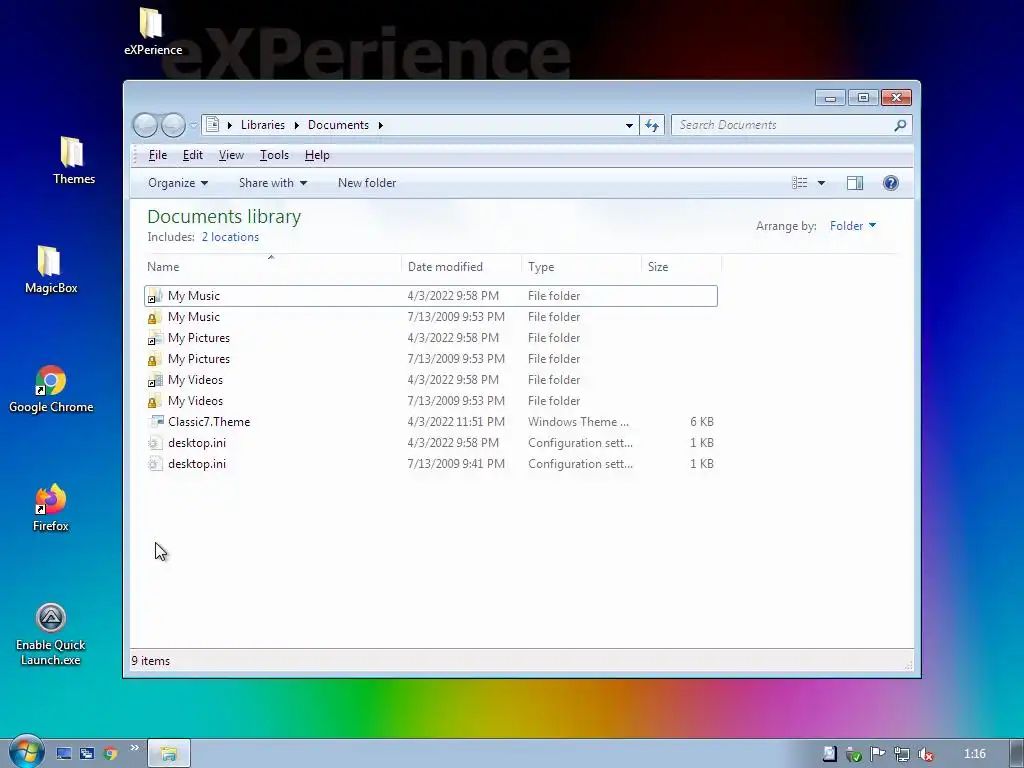Click Safely Remove Hardware tray icon

pos(853,754)
